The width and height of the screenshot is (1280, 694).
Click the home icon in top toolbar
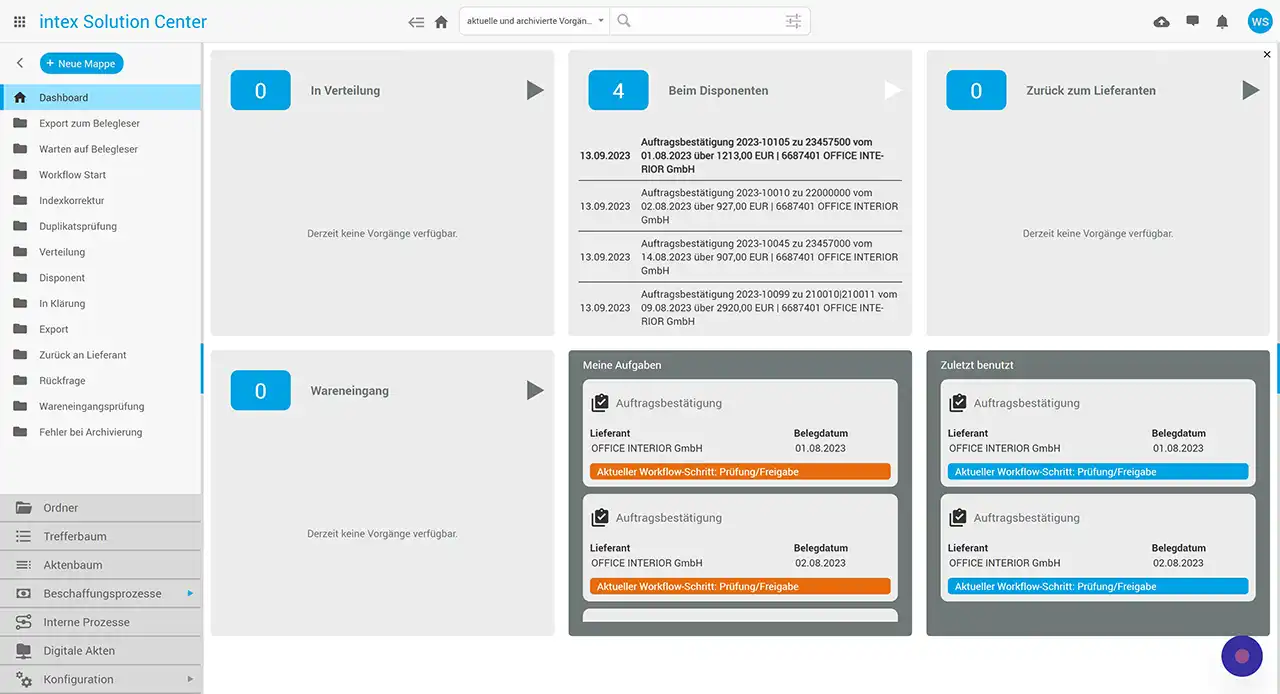click(441, 22)
